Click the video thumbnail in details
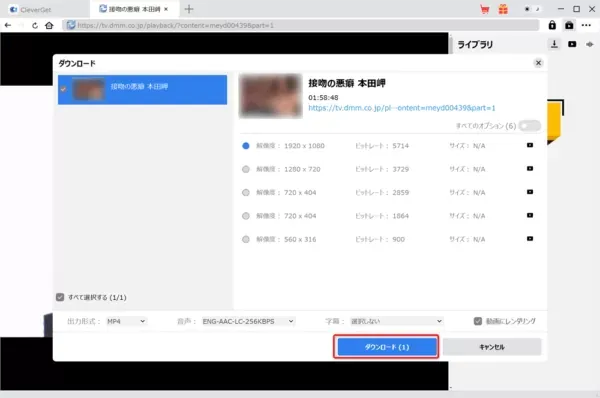The width and height of the screenshot is (600, 398). pyautogui.click(x=271, y=96)
